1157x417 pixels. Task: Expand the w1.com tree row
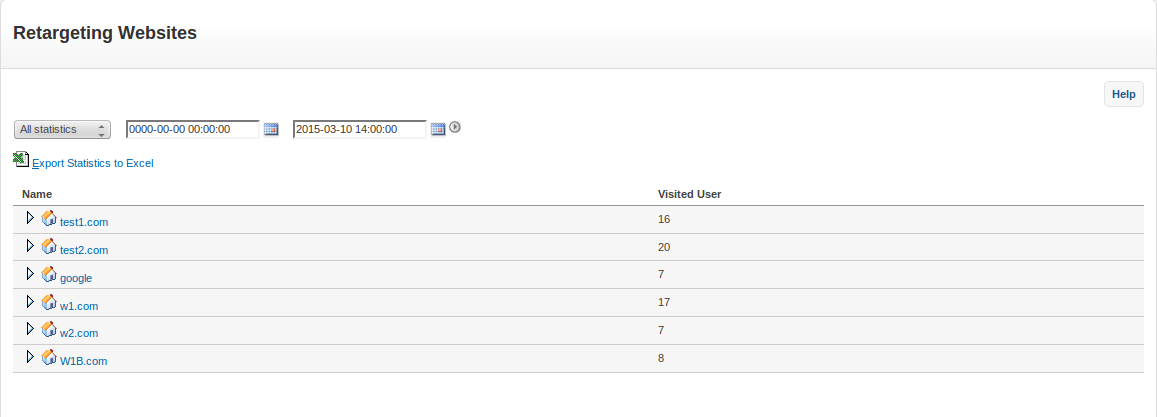[x=30, y=302]
